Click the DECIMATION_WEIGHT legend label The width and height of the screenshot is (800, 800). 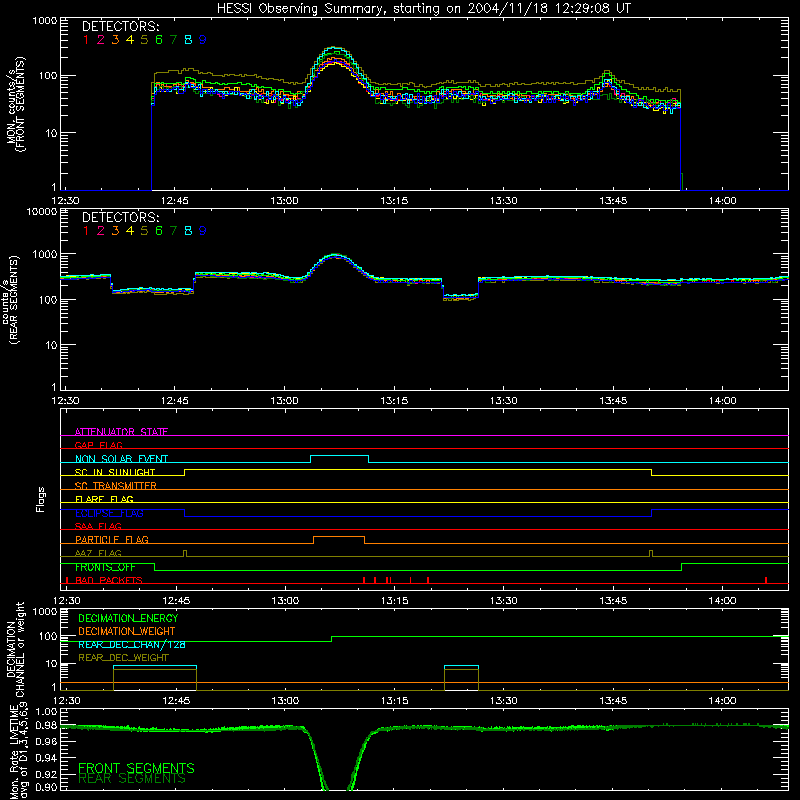pos(127,631)
